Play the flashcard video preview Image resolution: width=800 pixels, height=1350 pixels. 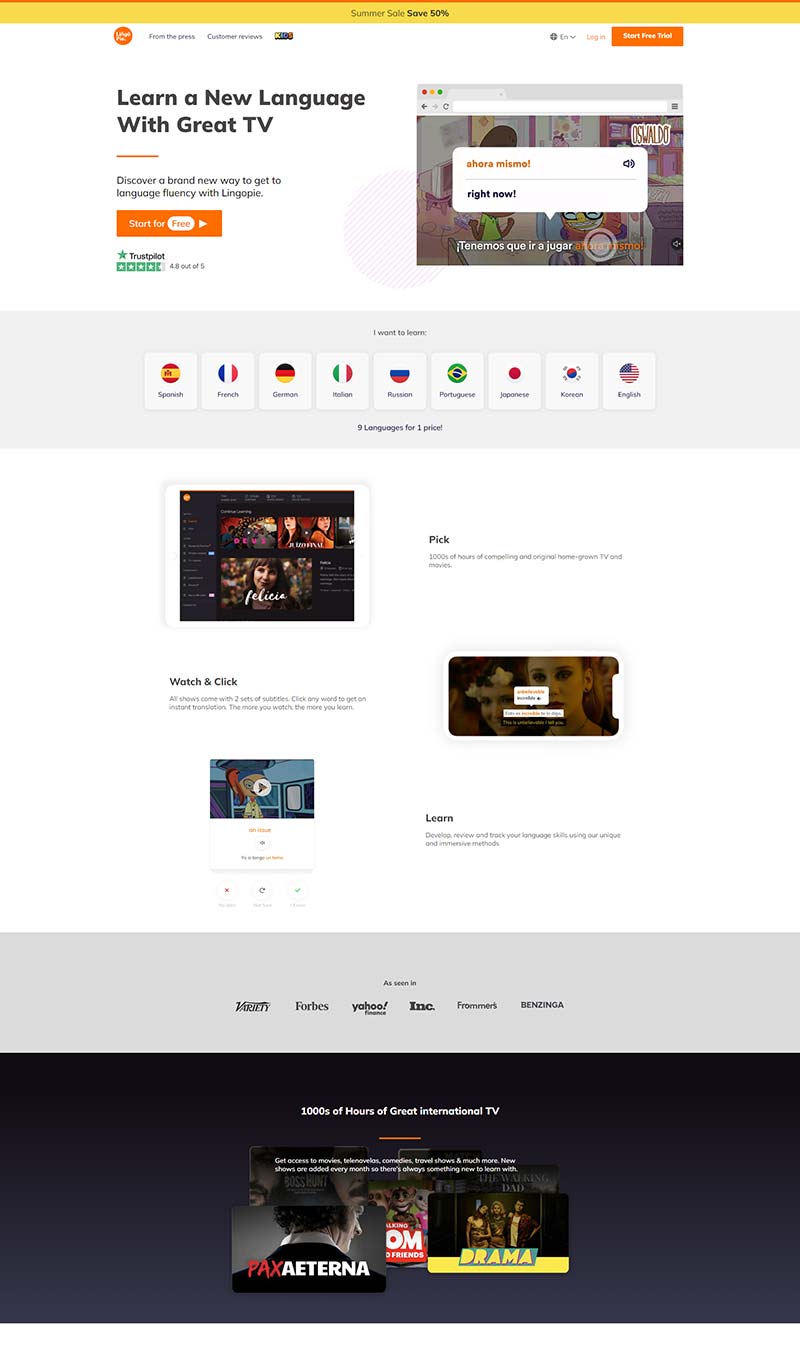coord(262,787)
